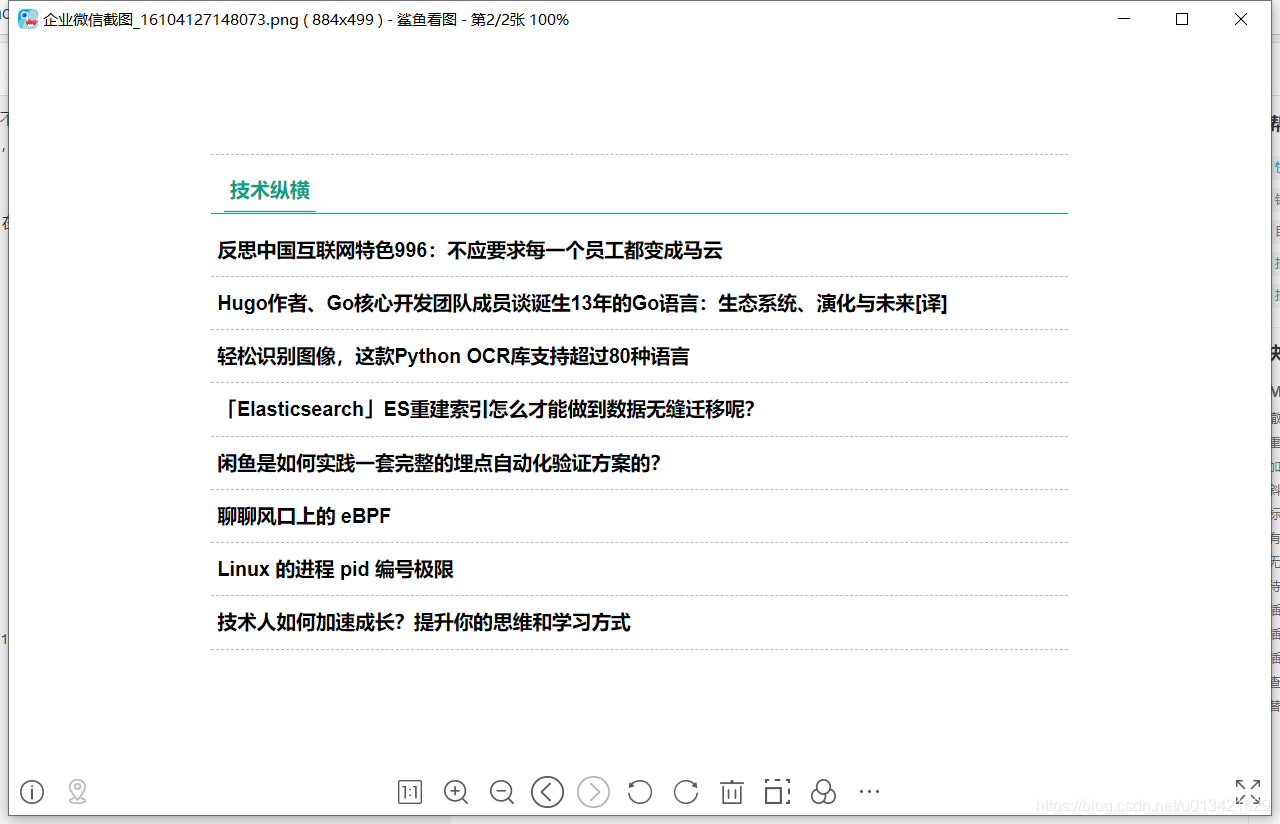The height and width of the screenshot is (824, 1280).
Task: Select the crop tool
Action: pyautogui.click(x=777, y=792)
